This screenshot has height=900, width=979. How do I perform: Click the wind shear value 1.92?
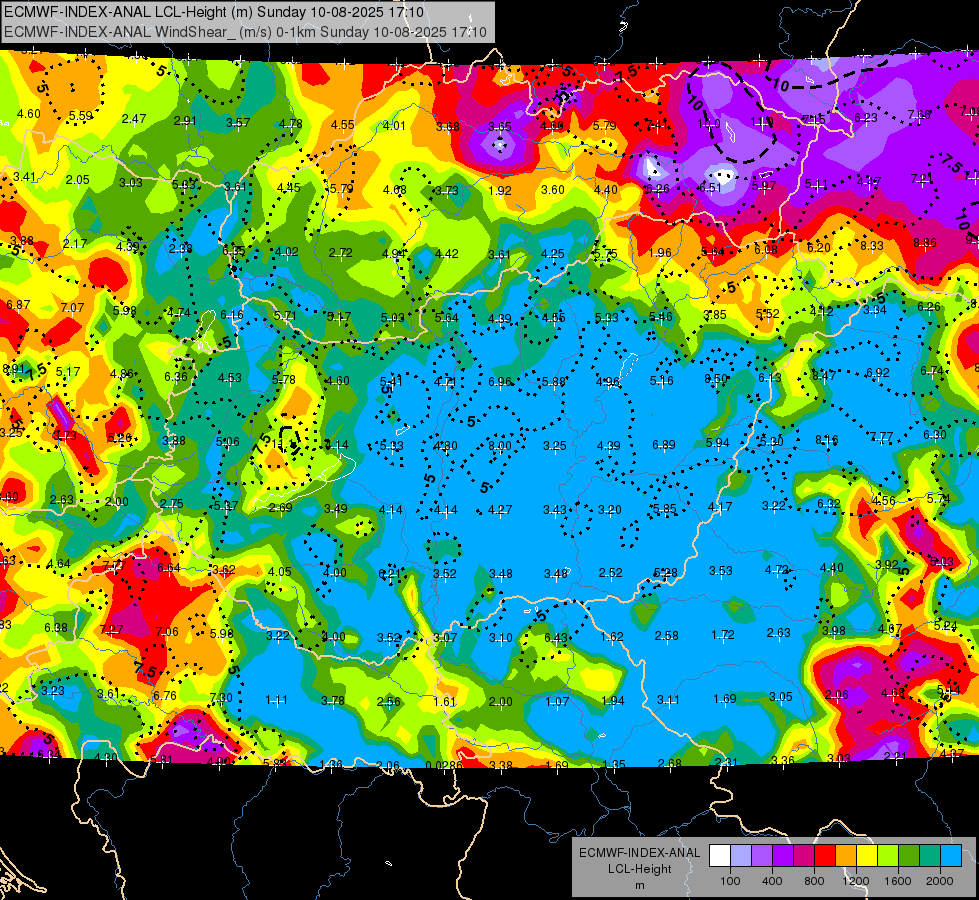[x=500, y=190]
